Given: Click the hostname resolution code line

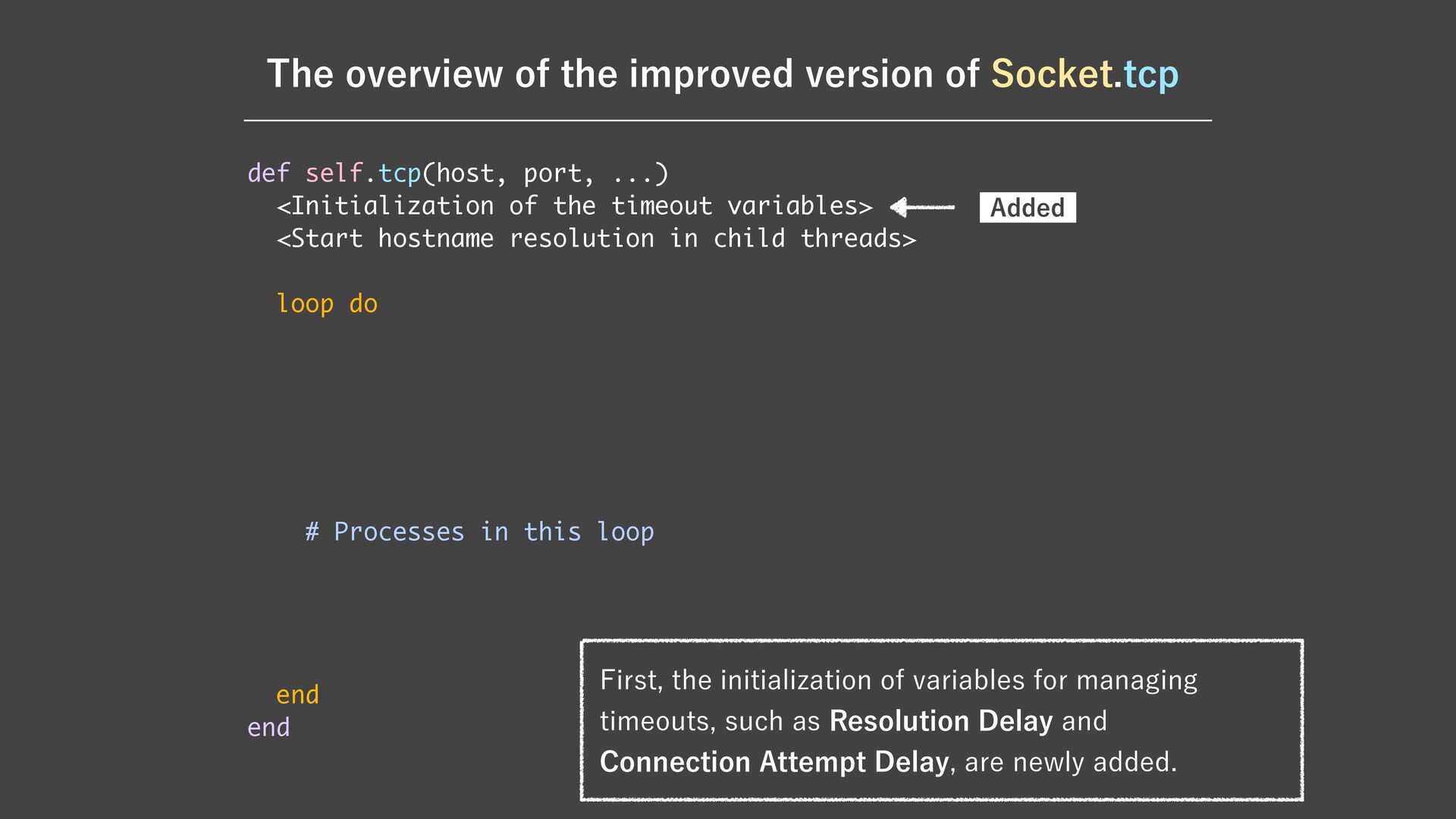Looking at the screenshot, I should click(x=596, y=239).
